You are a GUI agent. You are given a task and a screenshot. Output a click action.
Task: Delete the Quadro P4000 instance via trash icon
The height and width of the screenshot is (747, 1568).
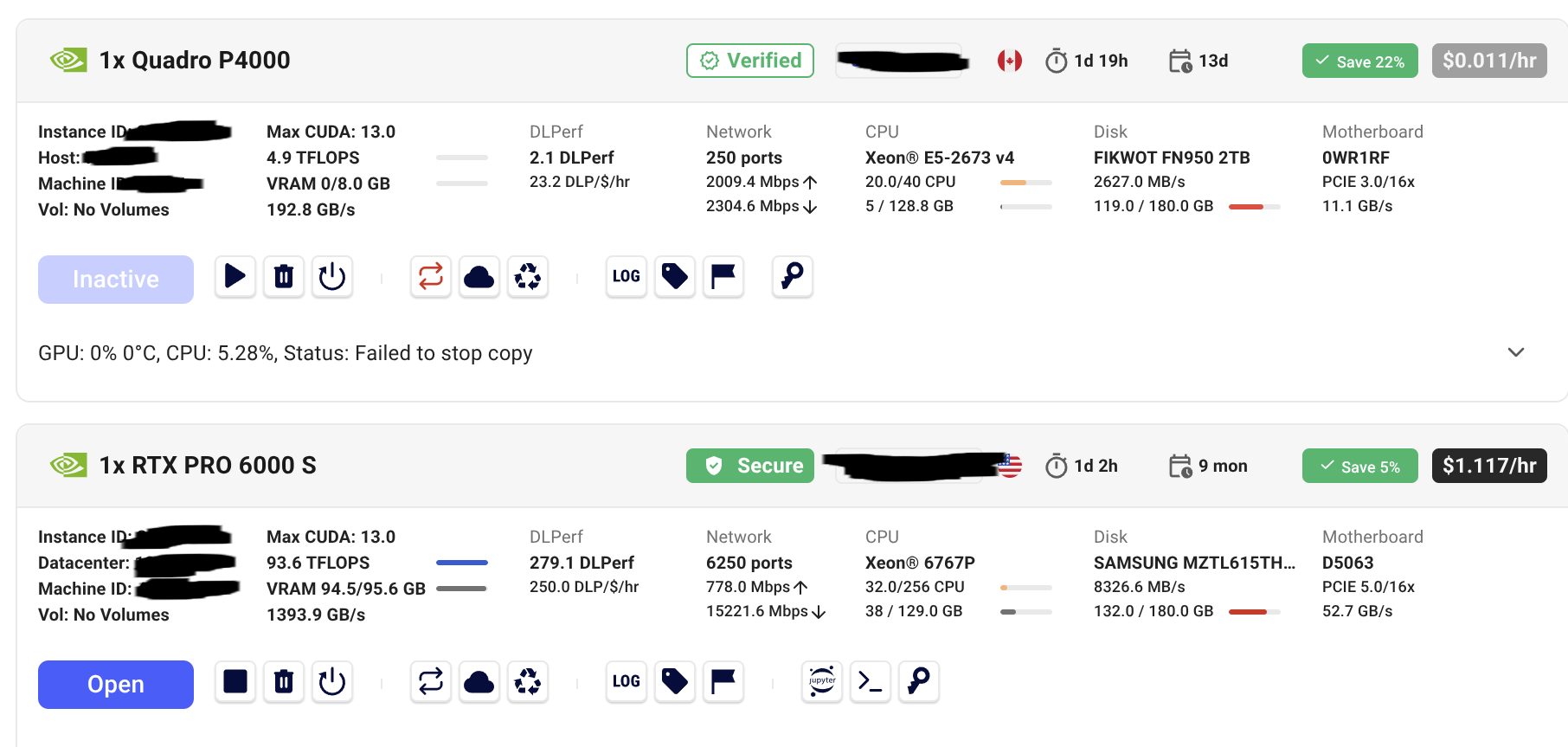tap(284, 277)
